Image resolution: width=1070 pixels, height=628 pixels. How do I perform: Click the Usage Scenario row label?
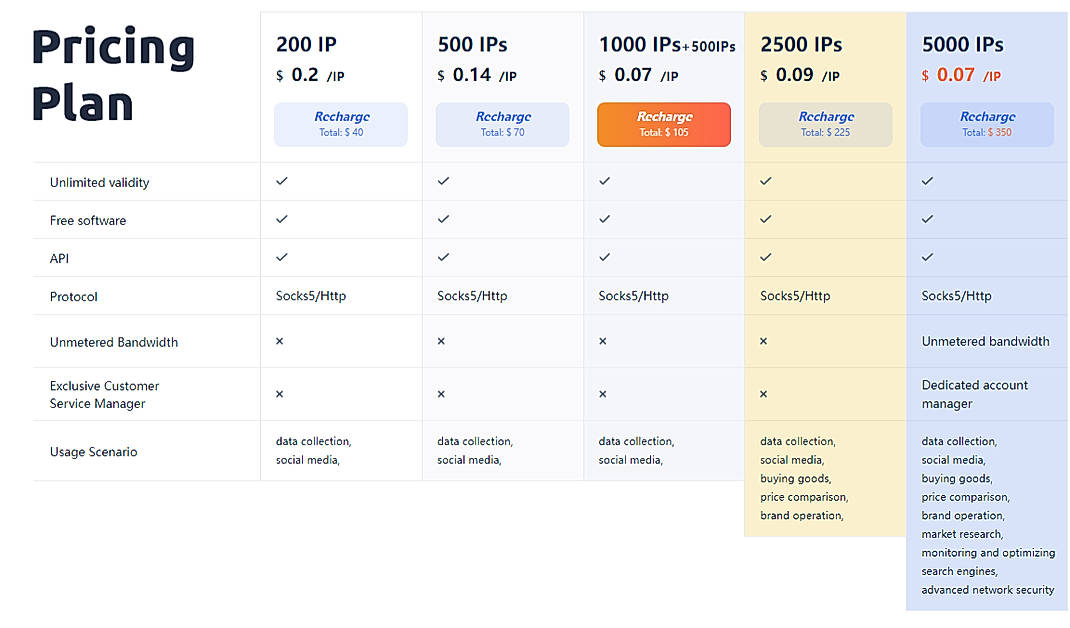click(93, 452)
